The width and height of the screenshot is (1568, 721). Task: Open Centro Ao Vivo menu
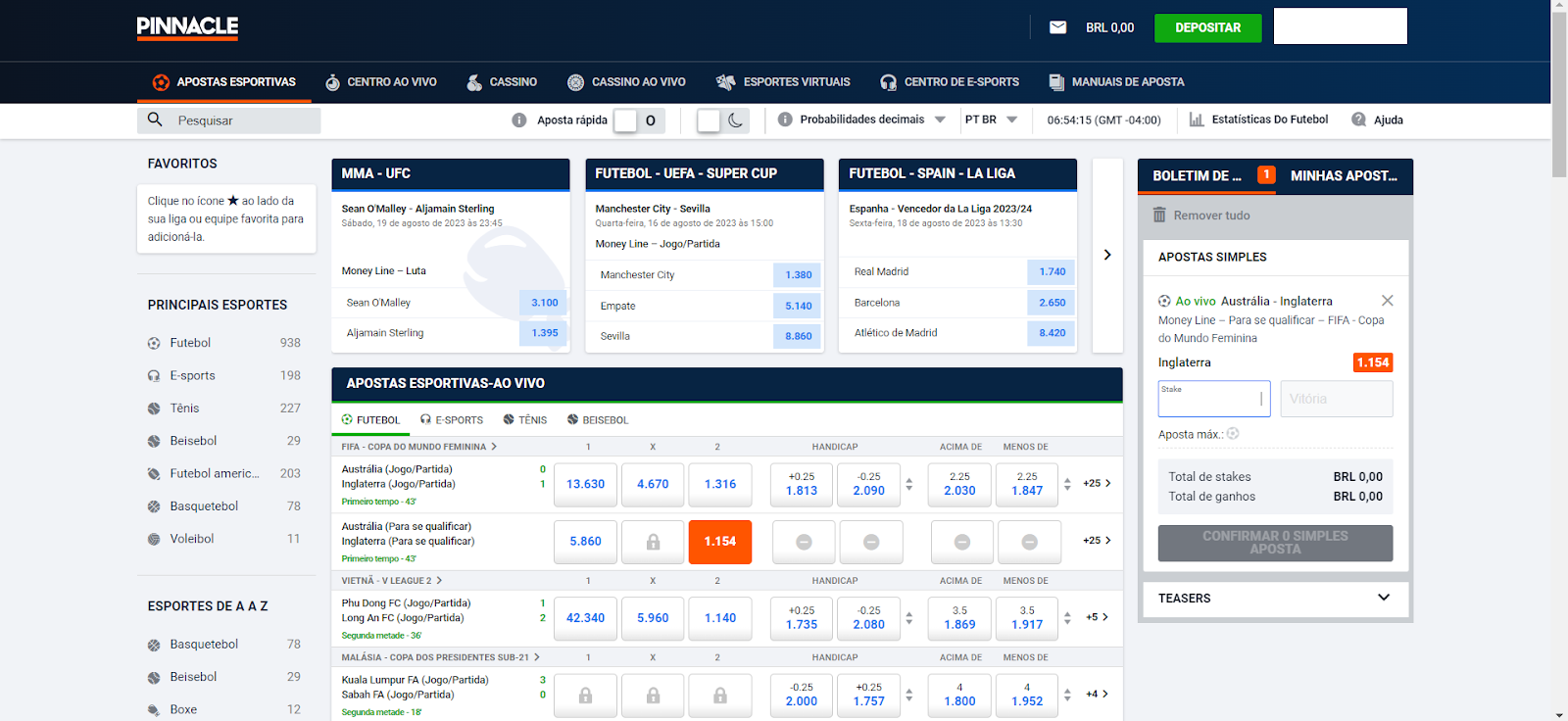tap(381, 82)
